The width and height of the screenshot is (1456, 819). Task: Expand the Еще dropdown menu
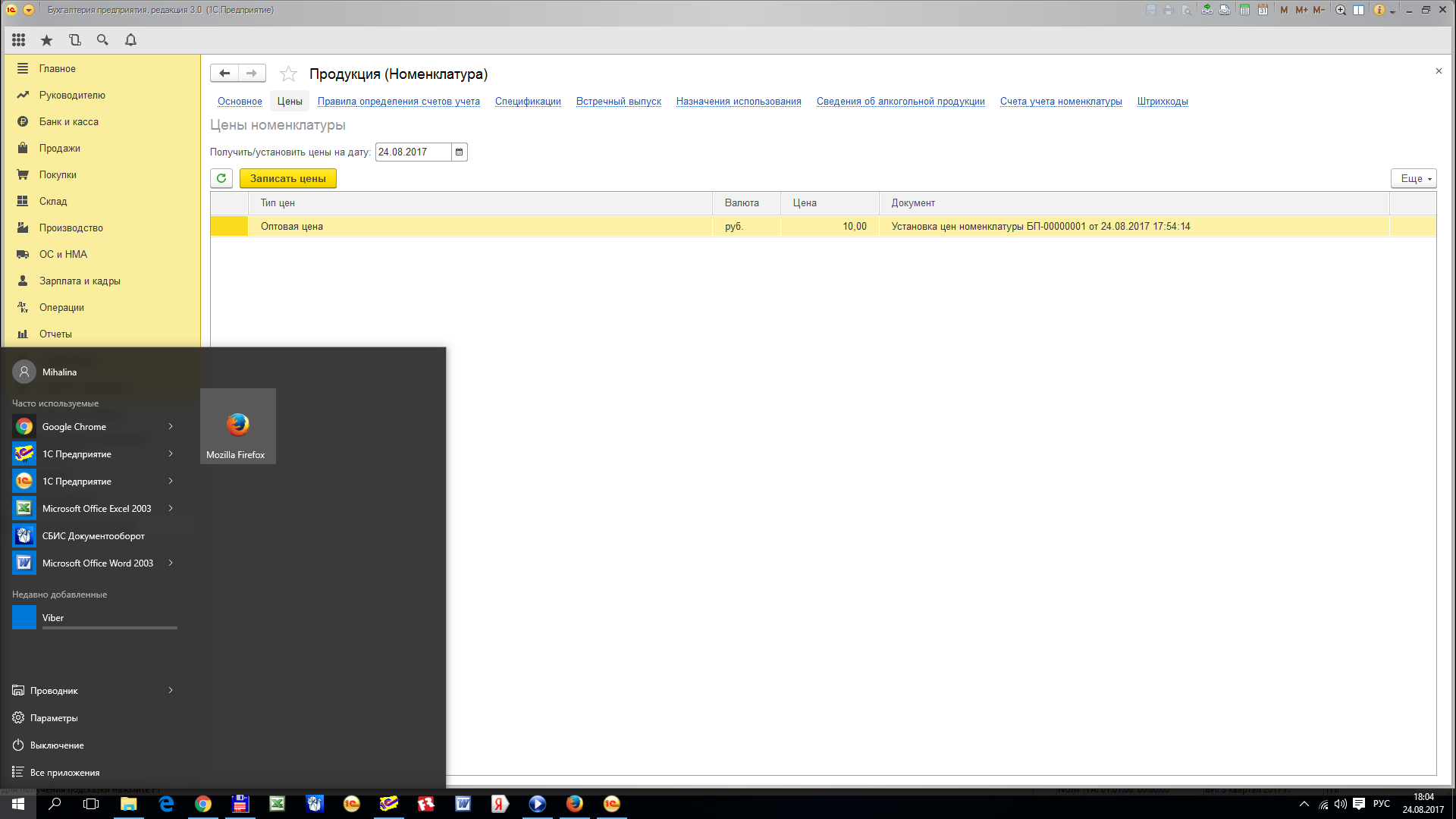[x=1414, y=178]
